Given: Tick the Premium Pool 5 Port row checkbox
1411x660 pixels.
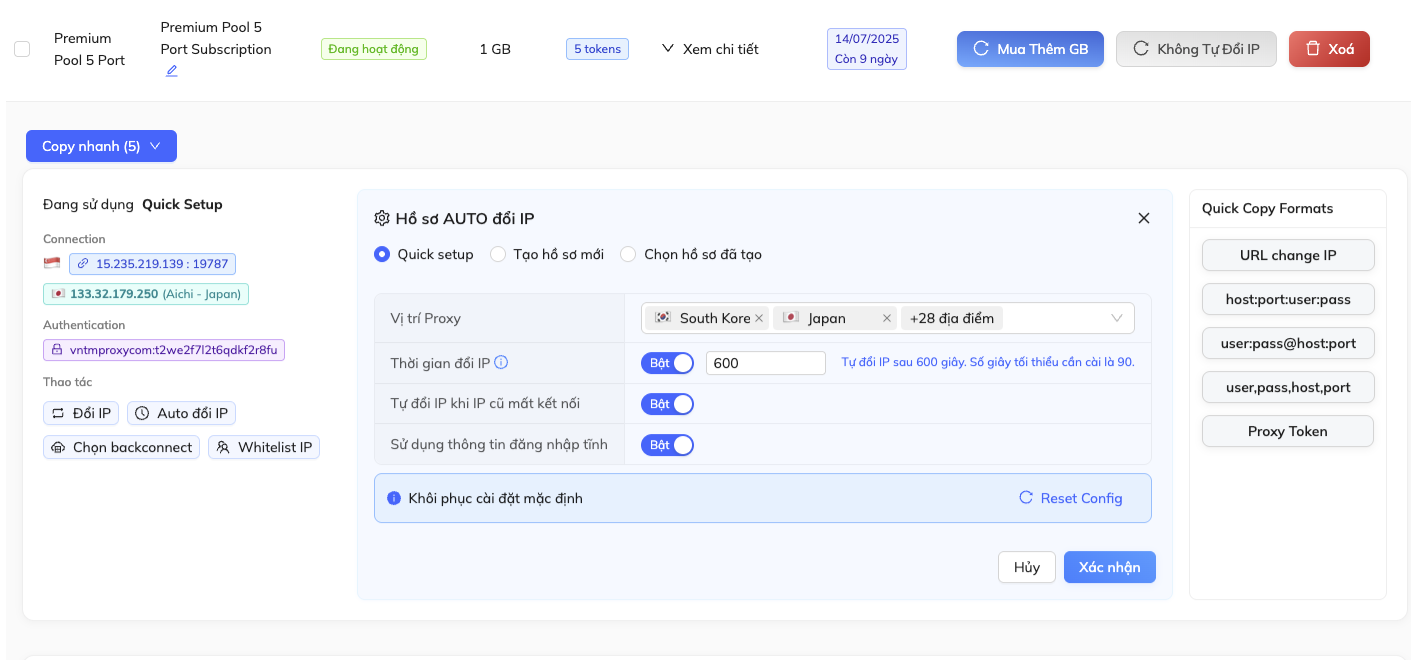Looking at the screenshot, I should (x=22, y=49).
